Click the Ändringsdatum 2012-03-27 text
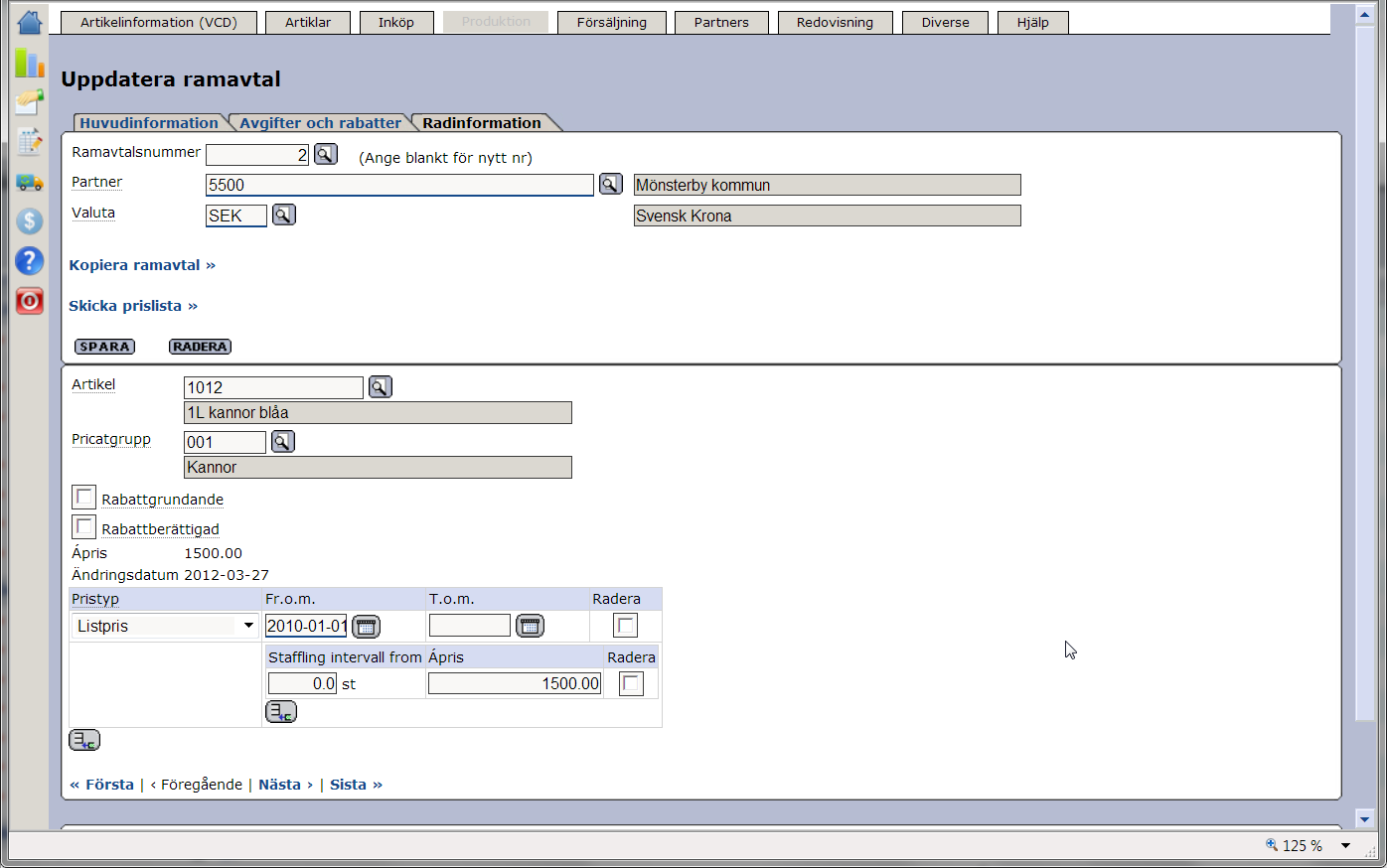This screenshot has height=868, width=1387. (x=170, y=575)
